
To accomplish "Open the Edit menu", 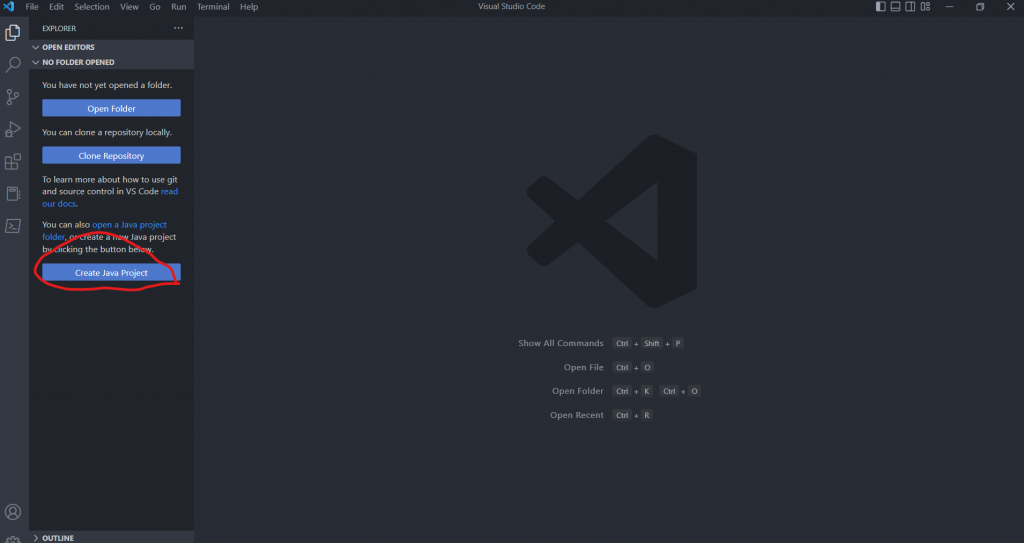I will tap(56, 7).
